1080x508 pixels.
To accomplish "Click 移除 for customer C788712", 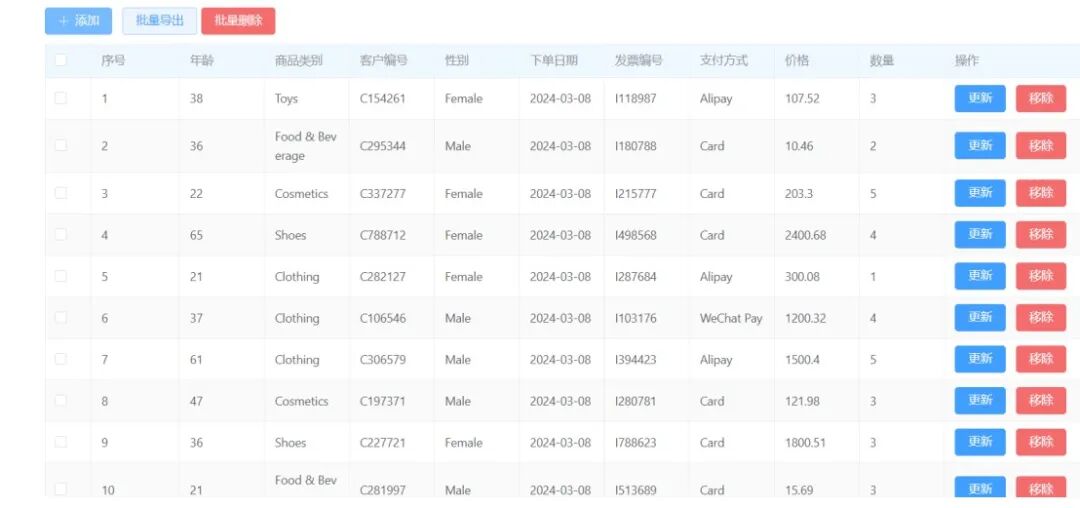I will click(x=1041, y=235).
